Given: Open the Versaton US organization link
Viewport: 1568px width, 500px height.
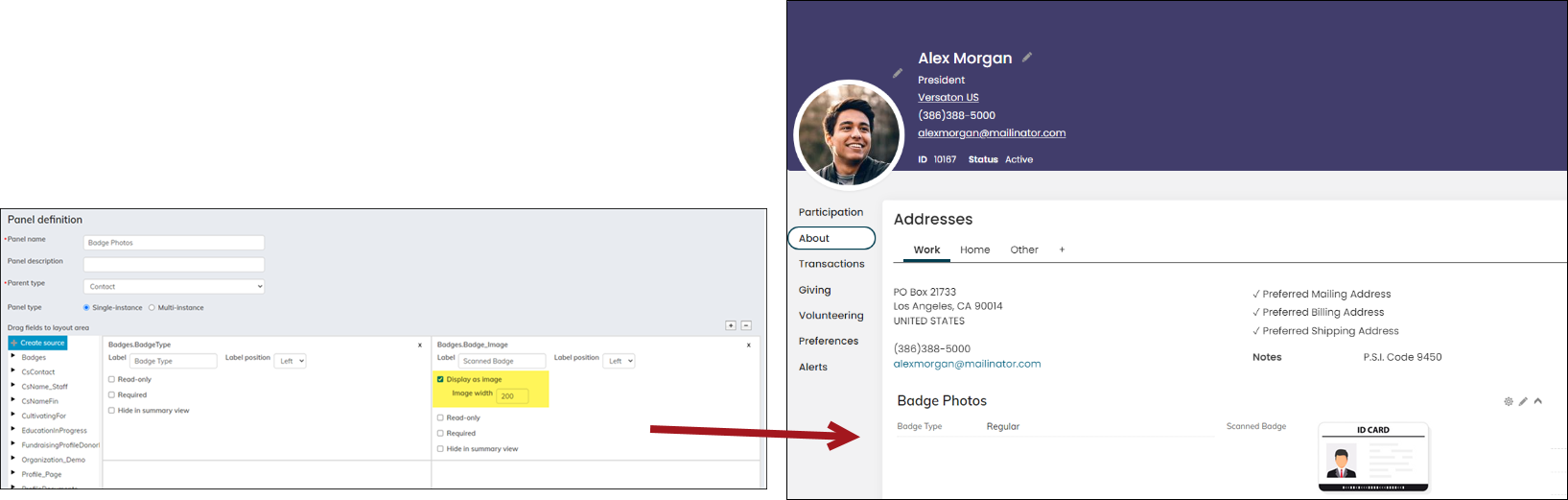Looking at the screenshot, I should (x=948, y=97).
